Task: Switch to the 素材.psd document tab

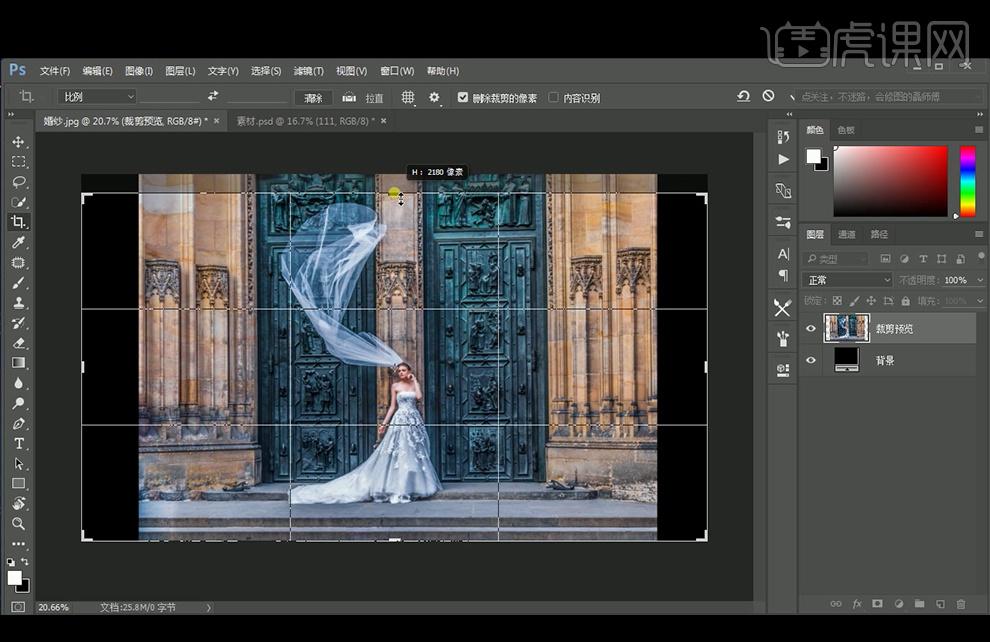Action: (302, 121)
